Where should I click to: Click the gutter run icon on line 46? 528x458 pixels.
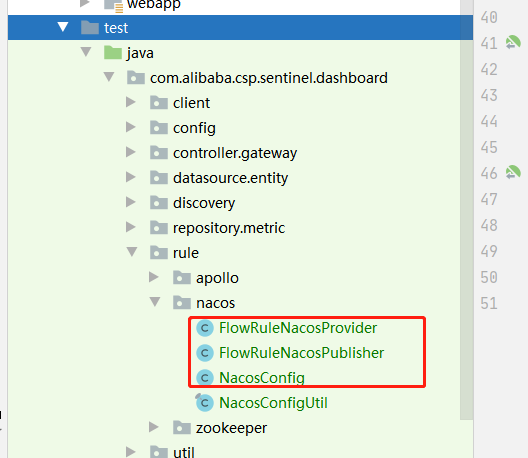(x=513, y=172)
